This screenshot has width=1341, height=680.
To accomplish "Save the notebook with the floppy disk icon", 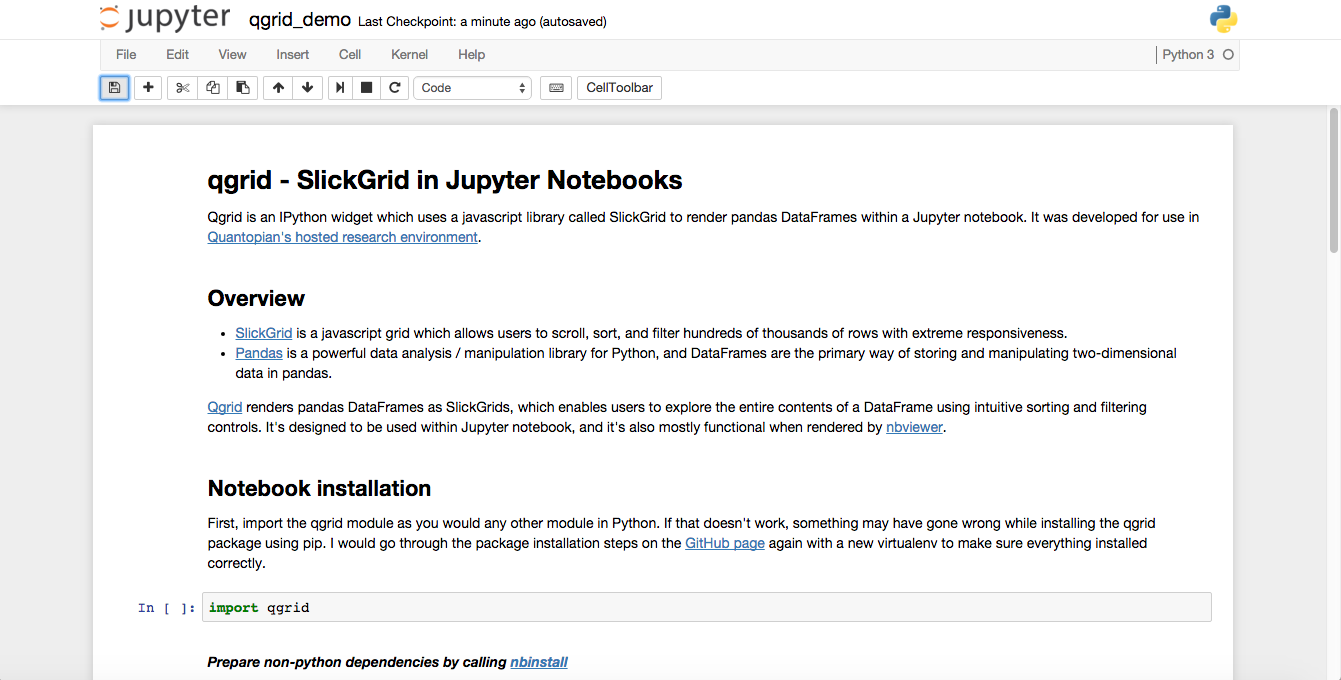I will 114,88.
